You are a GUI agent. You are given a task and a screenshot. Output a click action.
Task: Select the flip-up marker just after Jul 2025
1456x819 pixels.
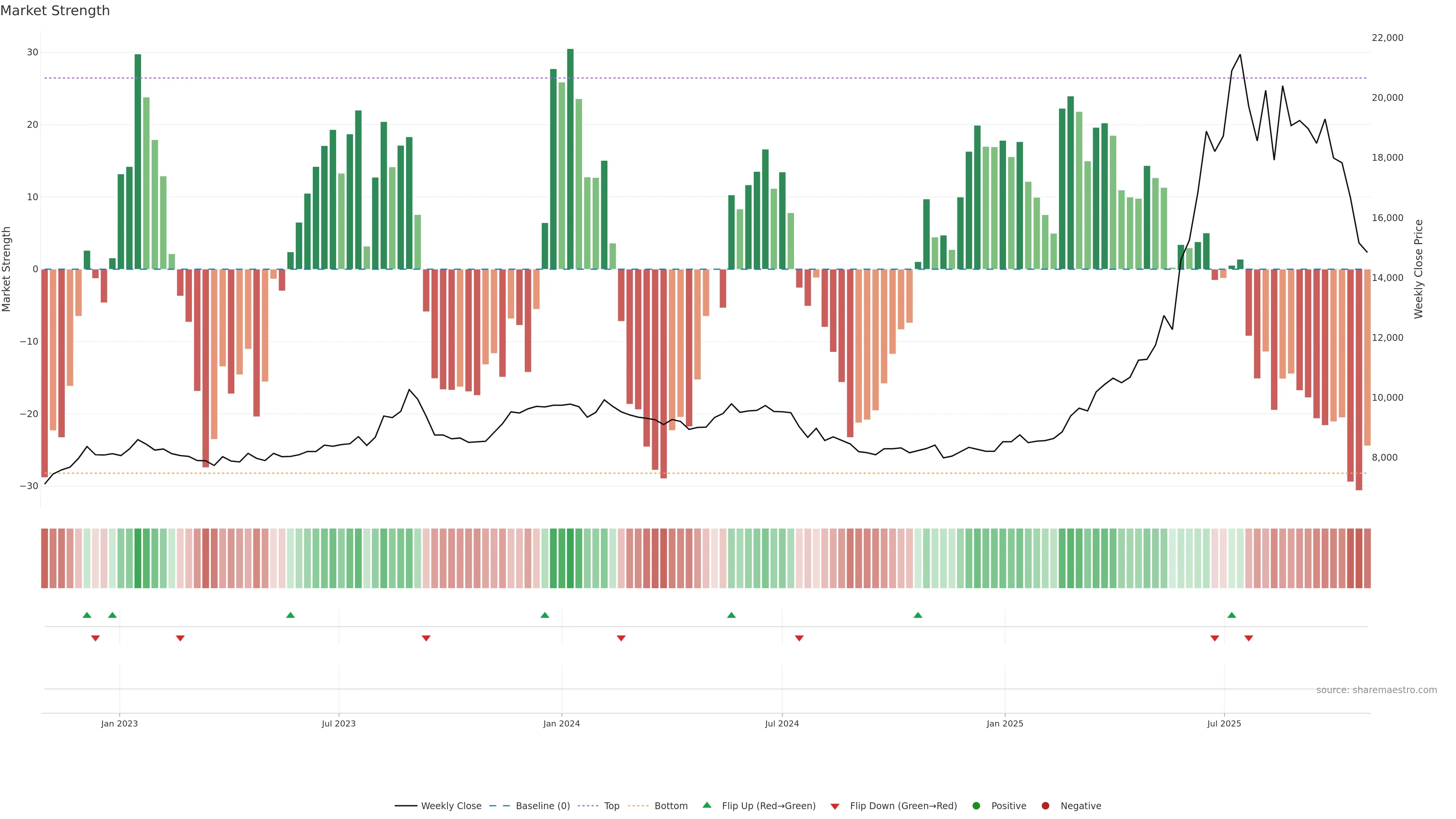coord(1232,615)
